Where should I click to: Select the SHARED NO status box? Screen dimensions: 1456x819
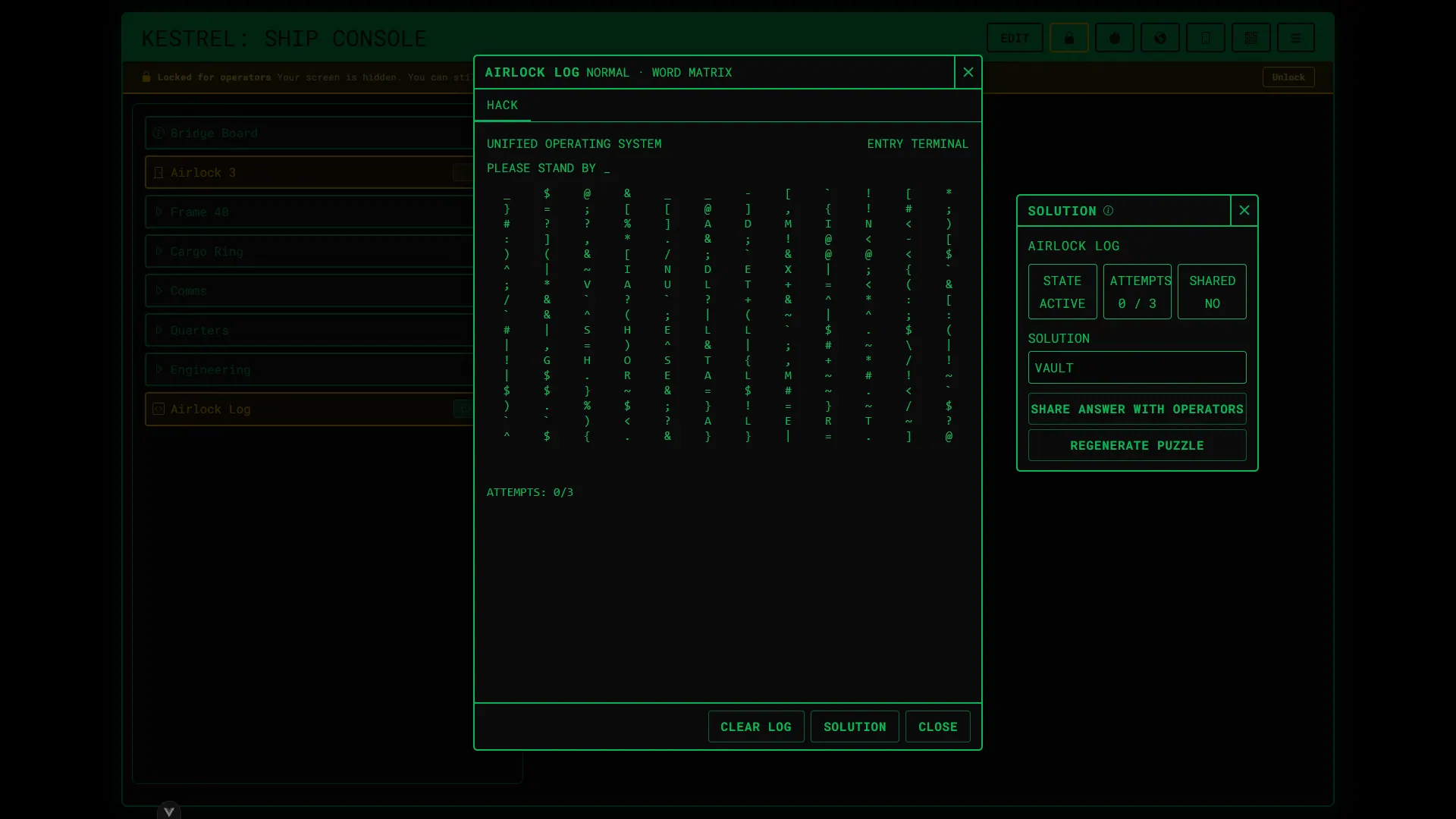(1212, 292)
